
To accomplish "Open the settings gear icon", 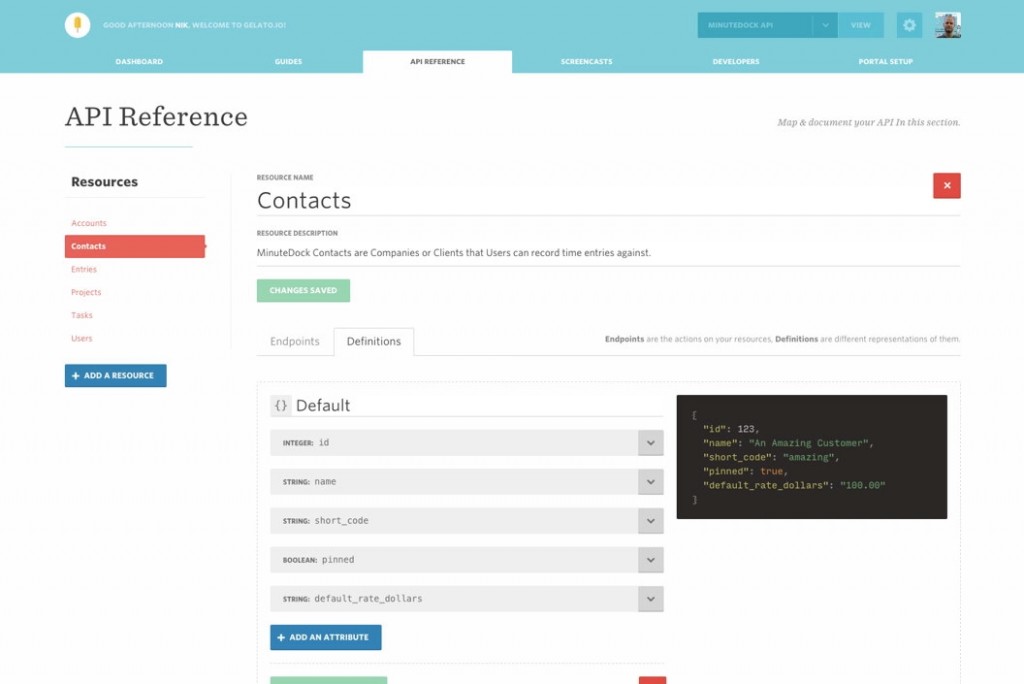I will tap(909, 25).
